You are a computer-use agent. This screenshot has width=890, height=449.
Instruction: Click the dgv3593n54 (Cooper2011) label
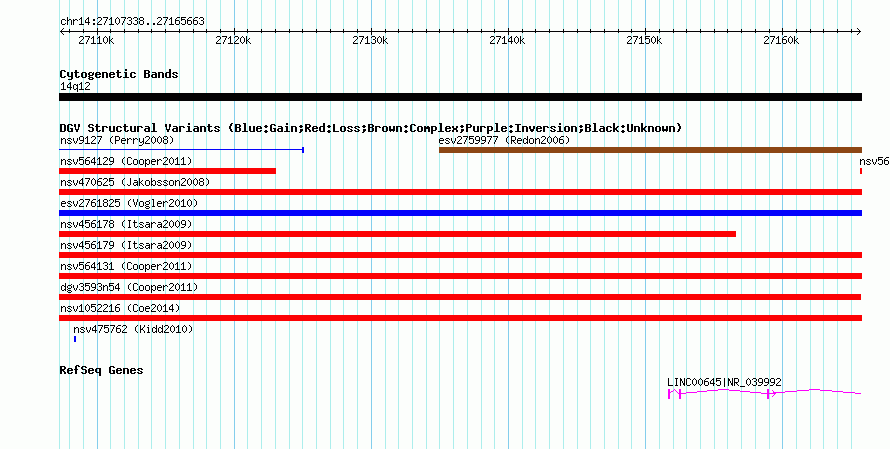click(x=129, y=287)
